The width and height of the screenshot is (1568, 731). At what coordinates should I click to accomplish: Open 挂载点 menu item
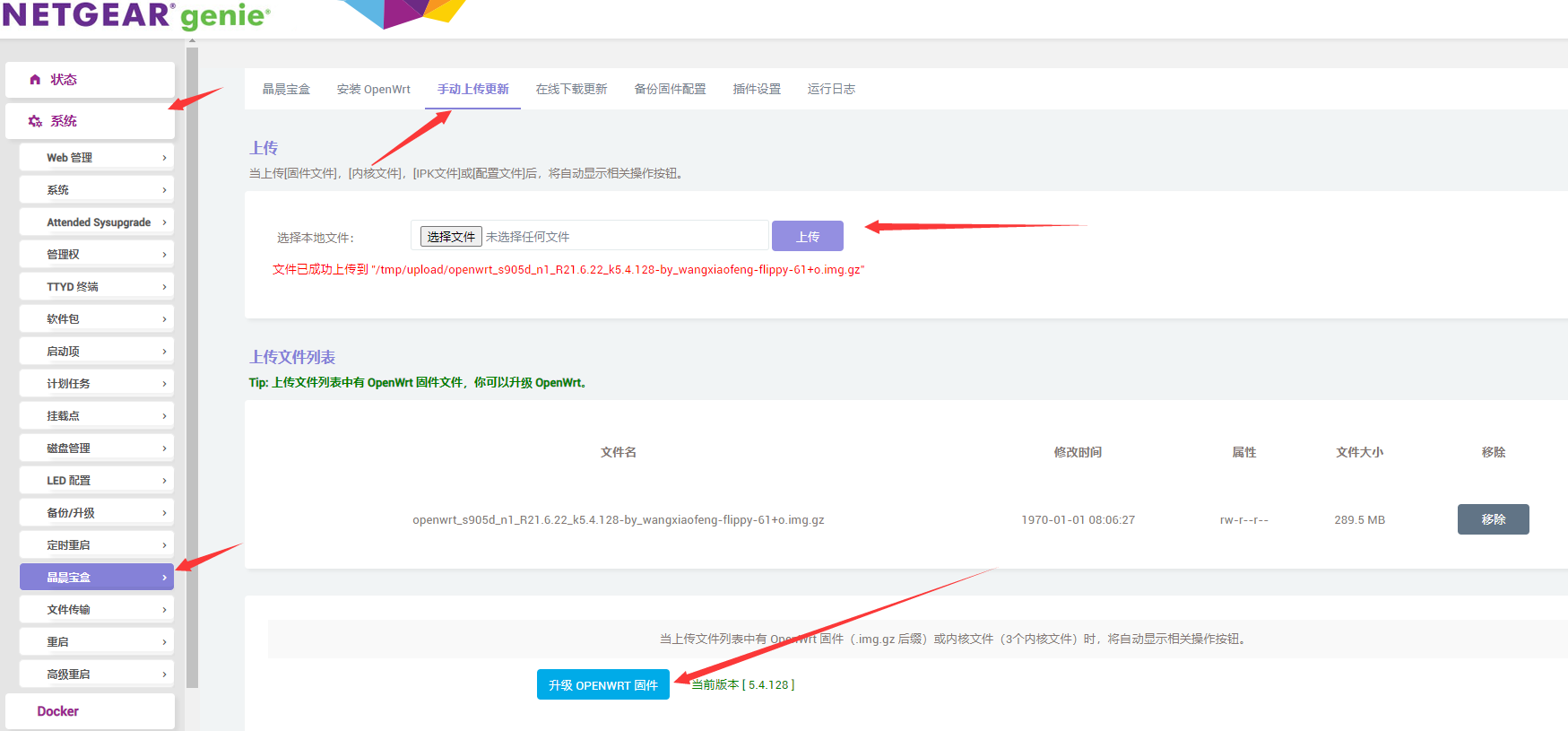point(97,415)
